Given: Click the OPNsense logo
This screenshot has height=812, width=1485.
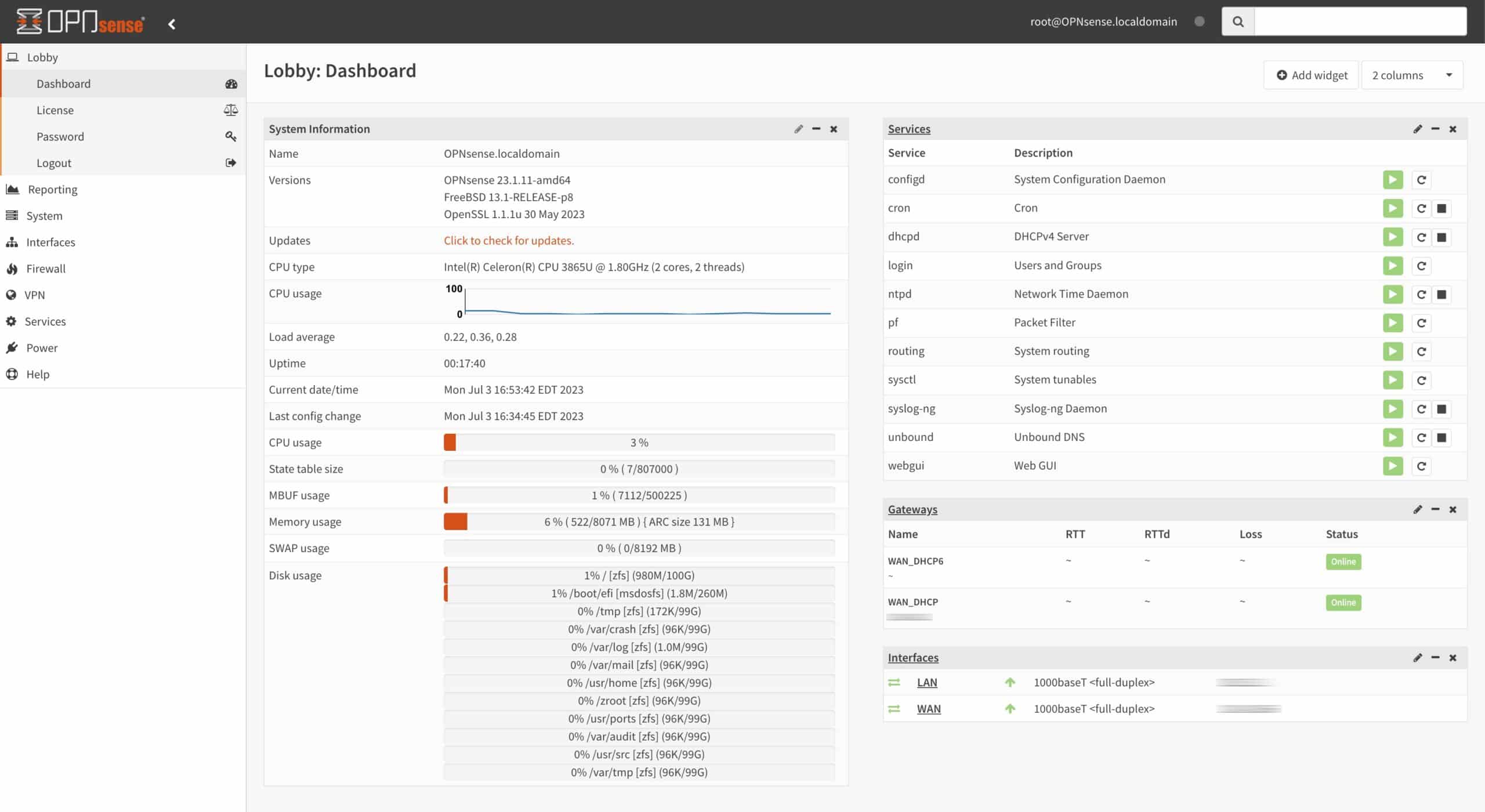Looking at the screenshot, I should point(80,21).
